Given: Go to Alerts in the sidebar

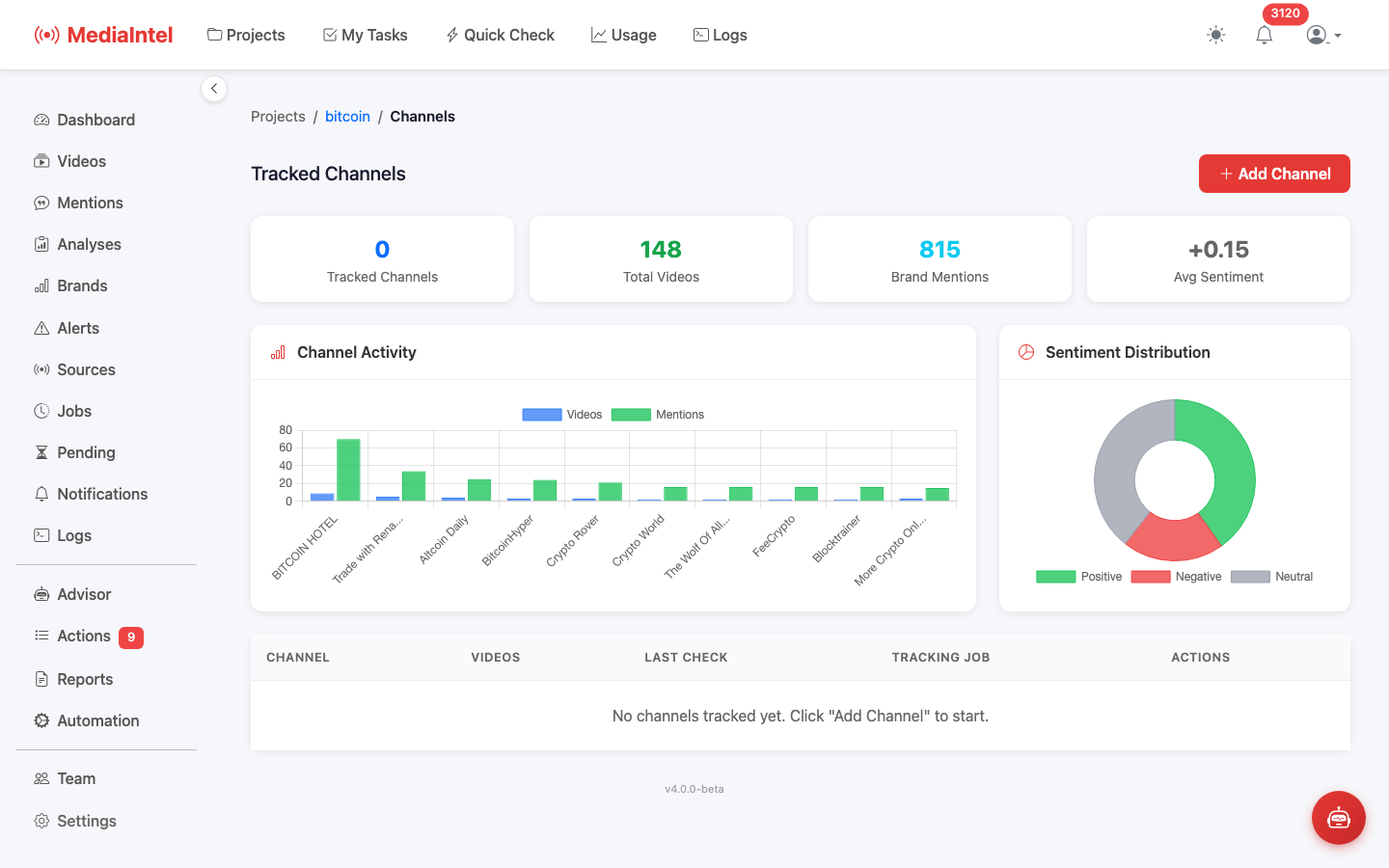Looking at the screenshot, I should (x=77, y=328).
